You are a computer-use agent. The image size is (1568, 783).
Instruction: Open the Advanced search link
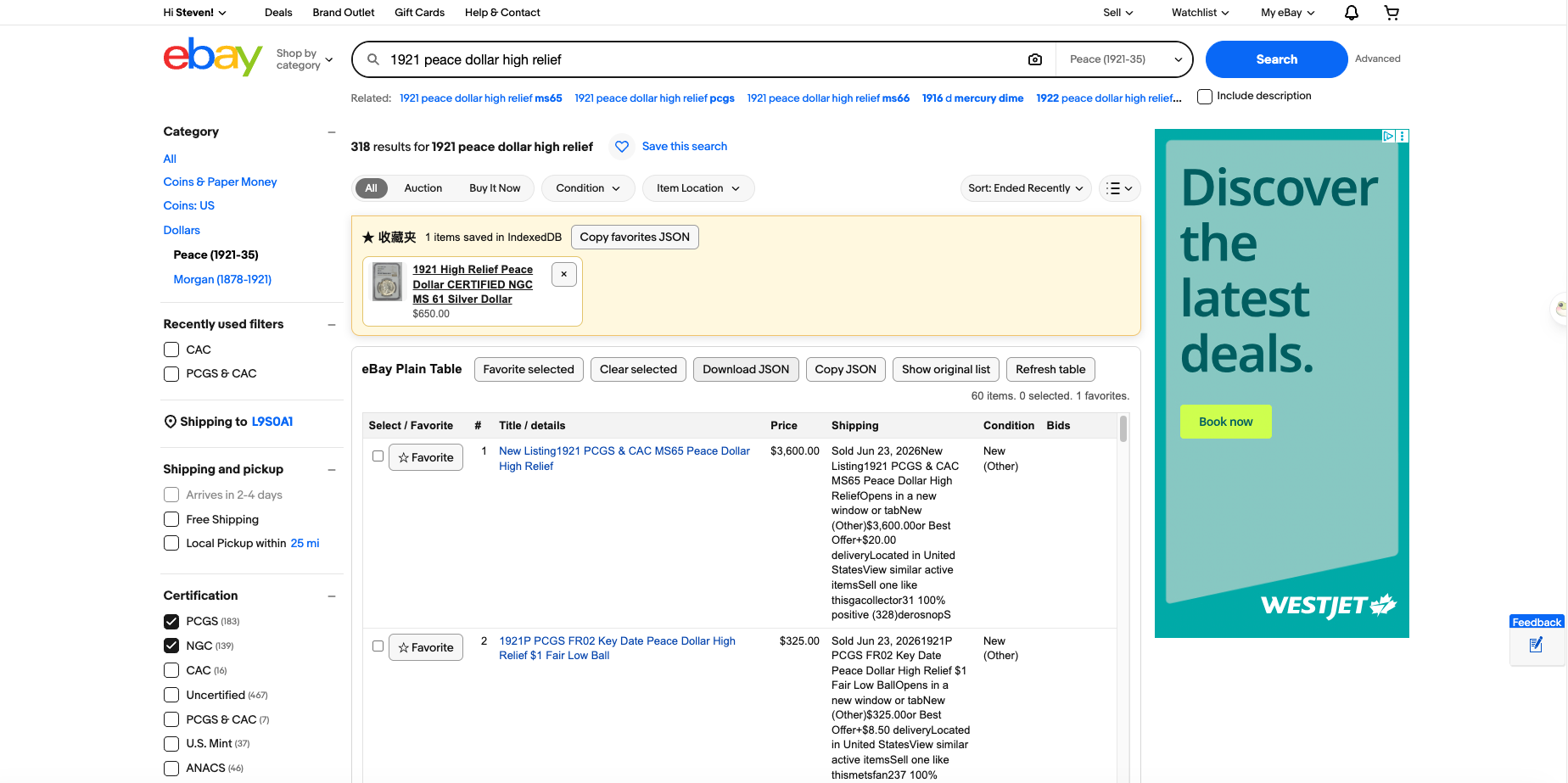point(1378,59)
